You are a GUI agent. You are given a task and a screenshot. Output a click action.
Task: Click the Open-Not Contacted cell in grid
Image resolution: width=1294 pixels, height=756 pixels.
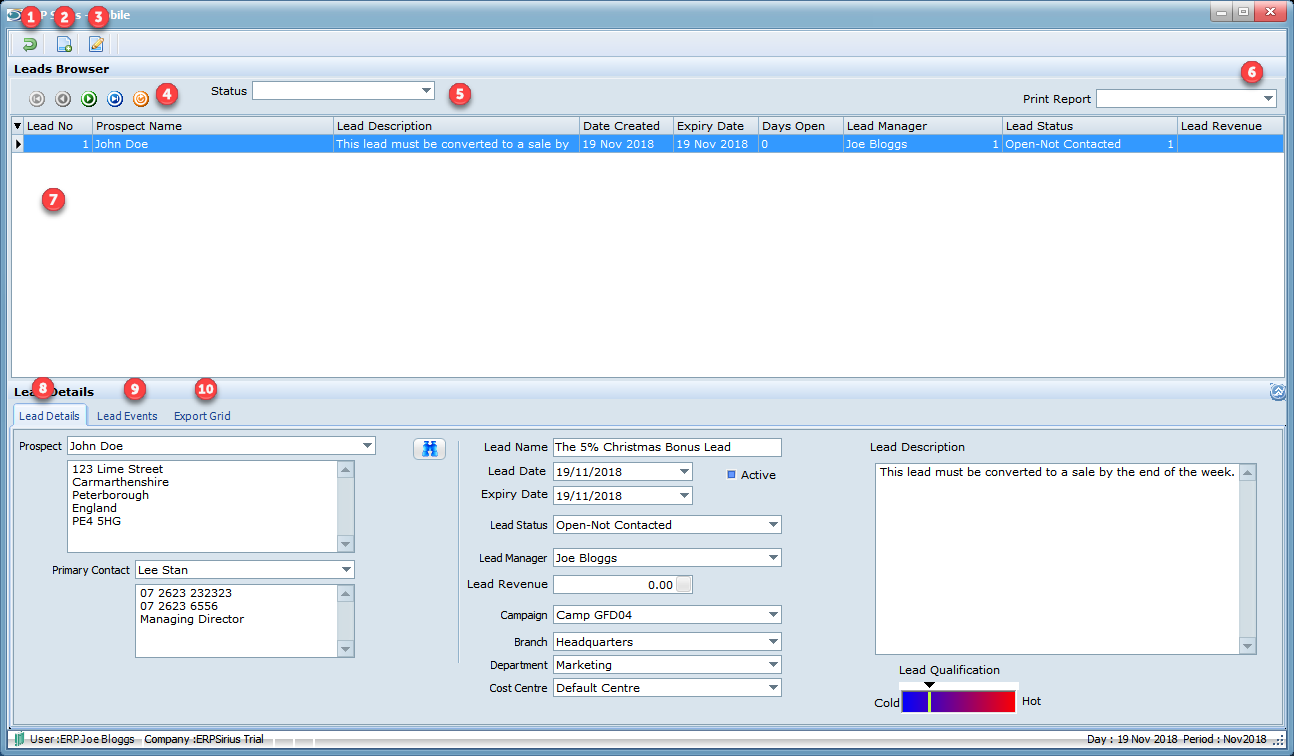[1090, 144]
